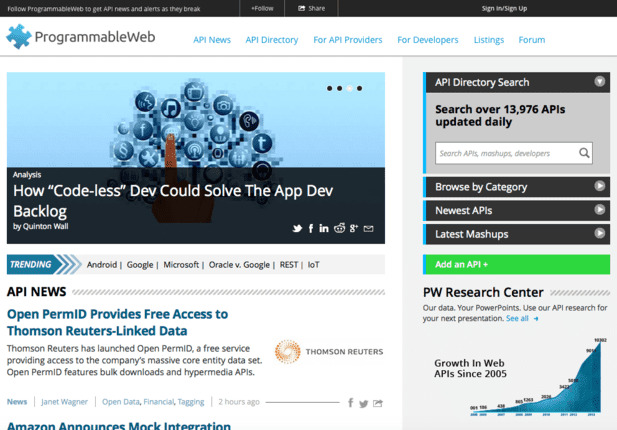
Task: Expand the Browse by Category section
Action: 599,186
